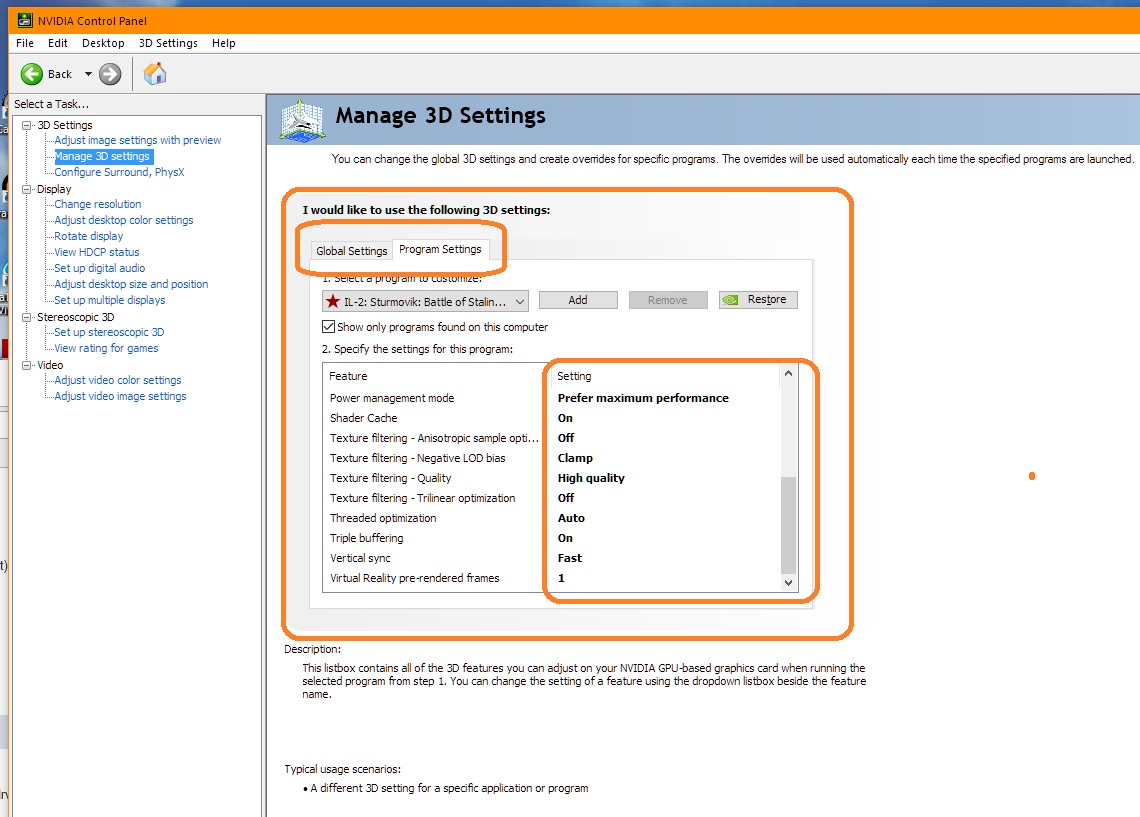
Task: Open View rating for games
Action: click(x=106, y=348)
